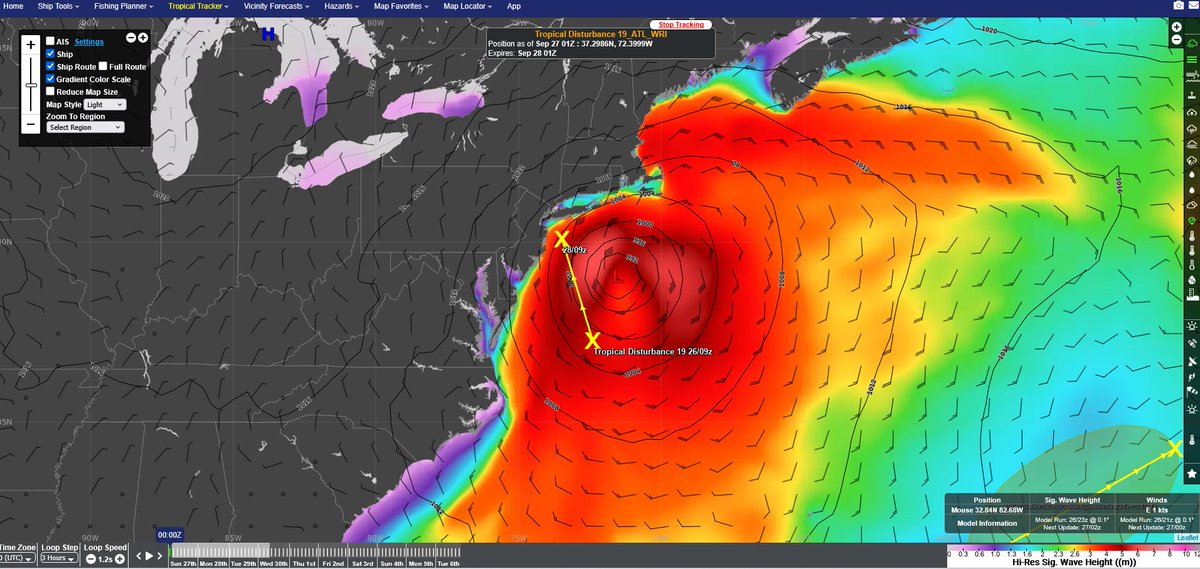Enable Reduce Map Size checkbox
This screenshot has height=569, width=1200.
pyautogui.click(x=51, y=91)
